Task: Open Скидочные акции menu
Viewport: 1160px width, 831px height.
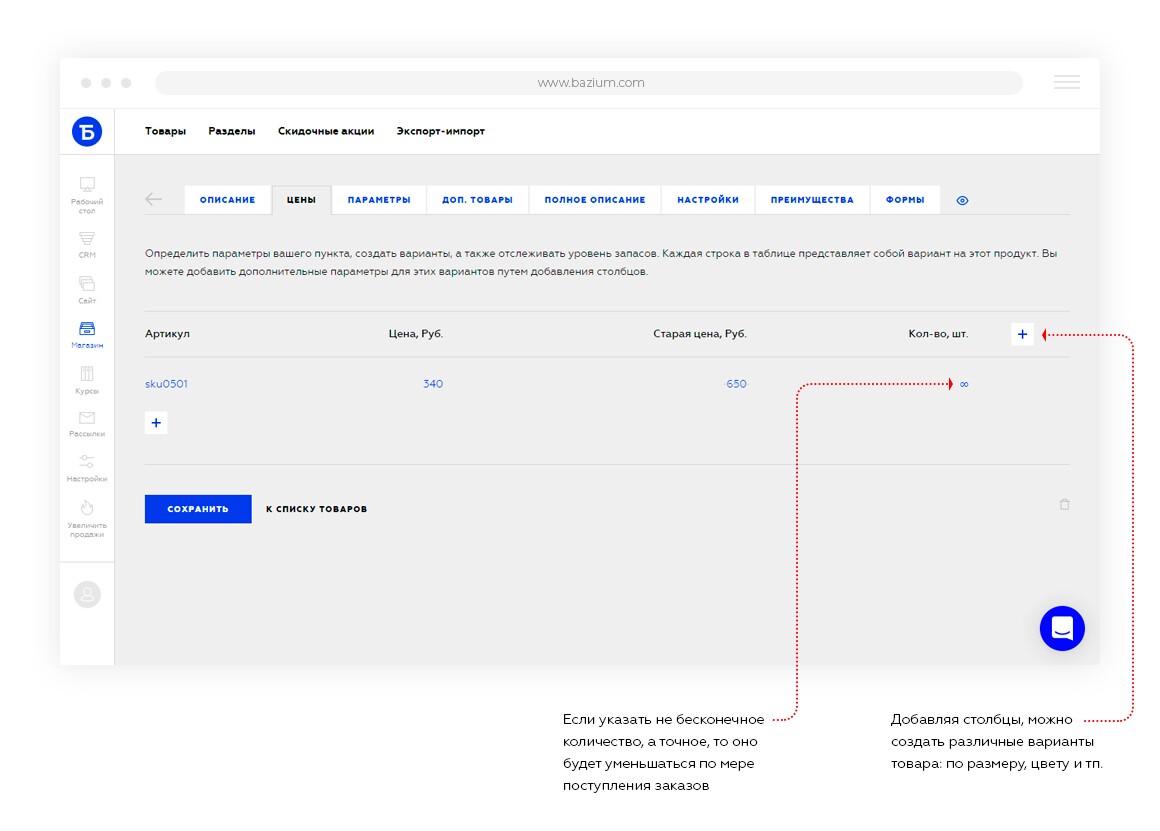Action: 326,131
